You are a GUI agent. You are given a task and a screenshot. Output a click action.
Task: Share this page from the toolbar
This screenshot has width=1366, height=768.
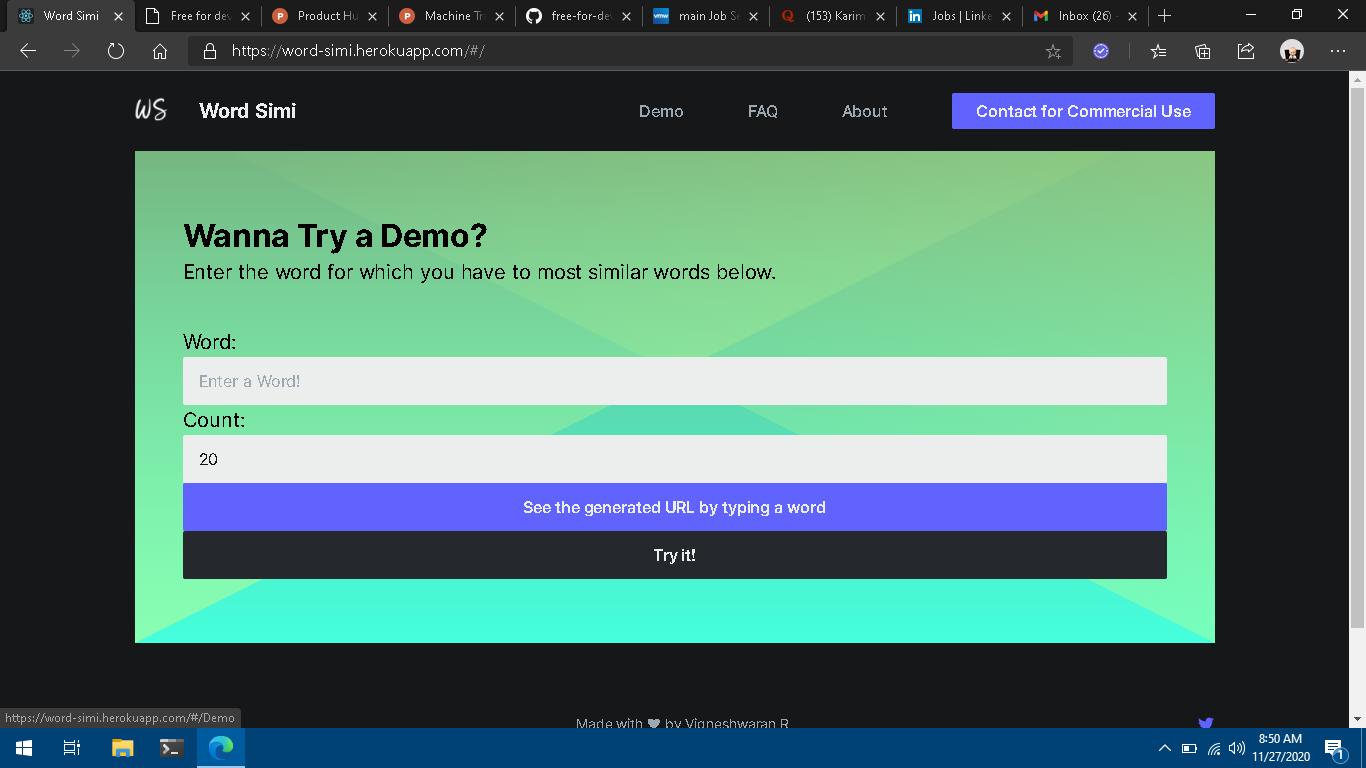pos(1246,51)
